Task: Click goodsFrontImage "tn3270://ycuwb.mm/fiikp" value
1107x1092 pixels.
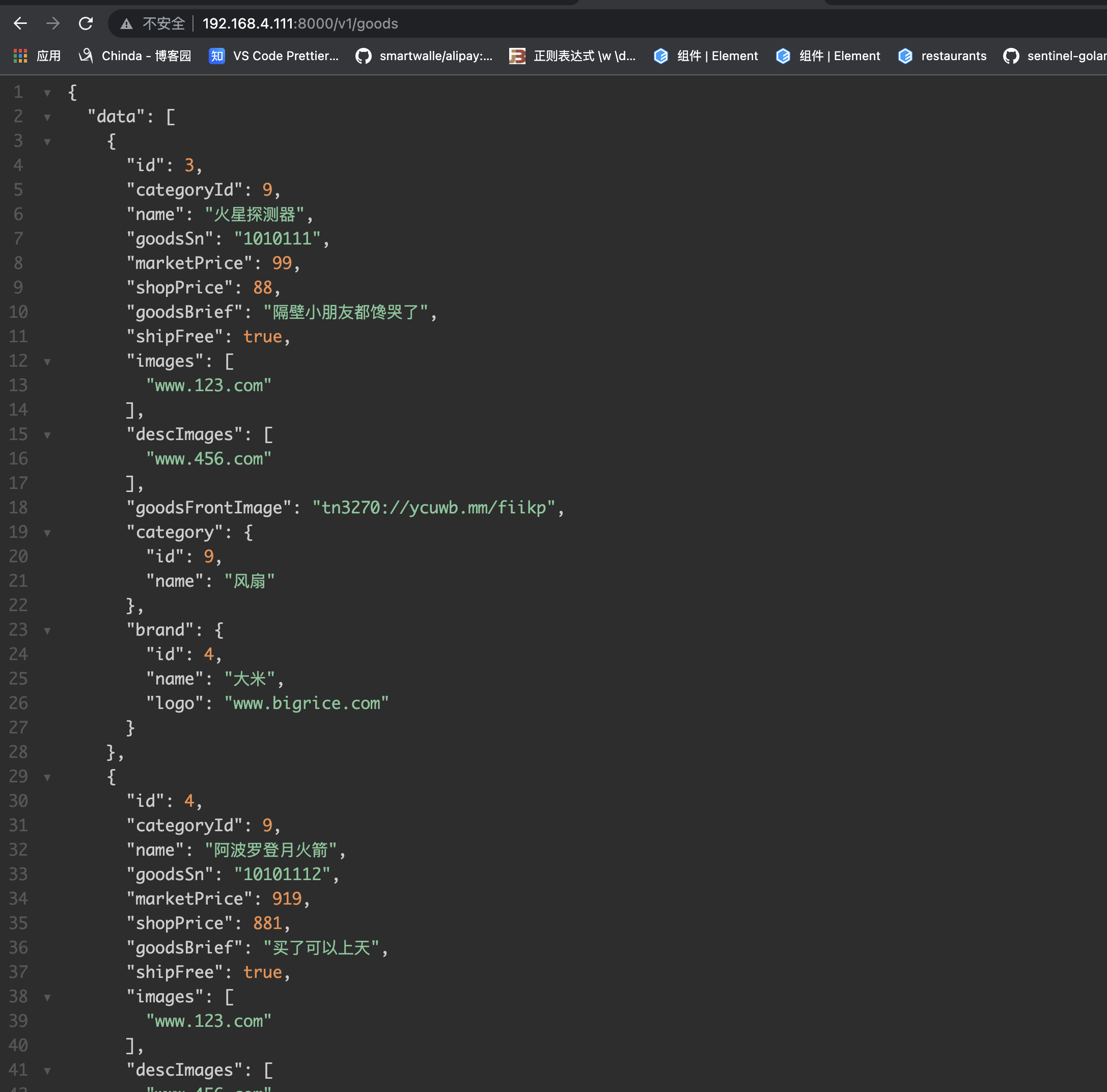Action: click(x=434, y=508)
